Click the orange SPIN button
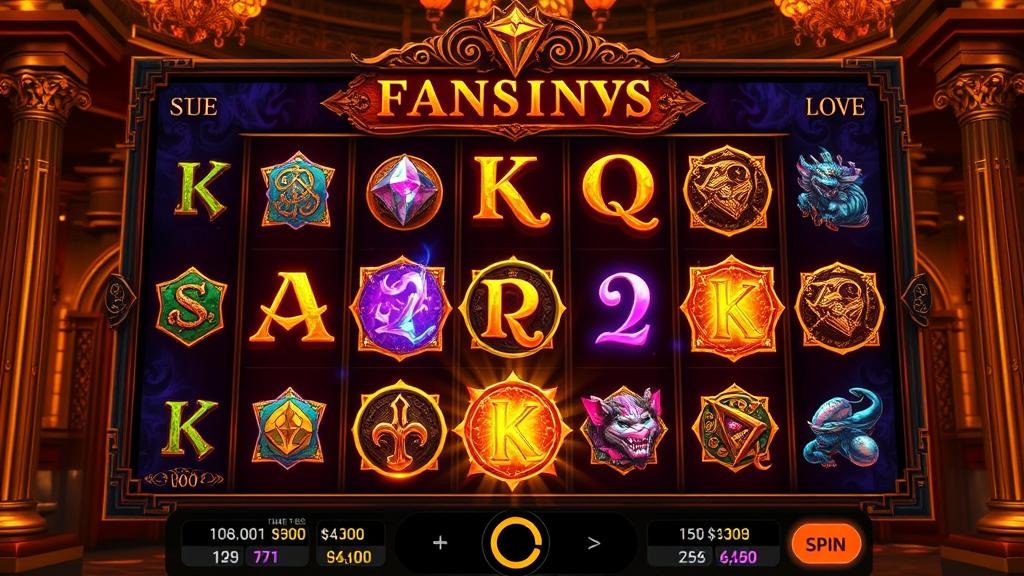Screen dimensions: 1024x576 [x=825, y=544]
